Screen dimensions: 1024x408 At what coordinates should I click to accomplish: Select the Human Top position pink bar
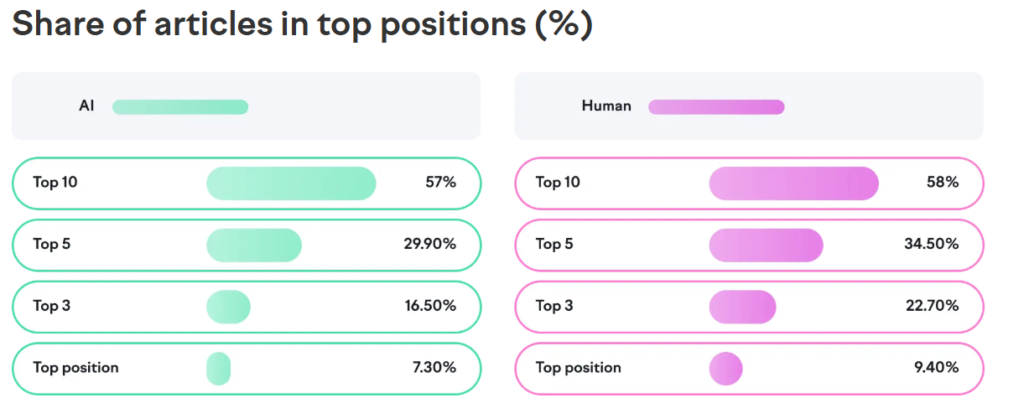click(726, 369)
